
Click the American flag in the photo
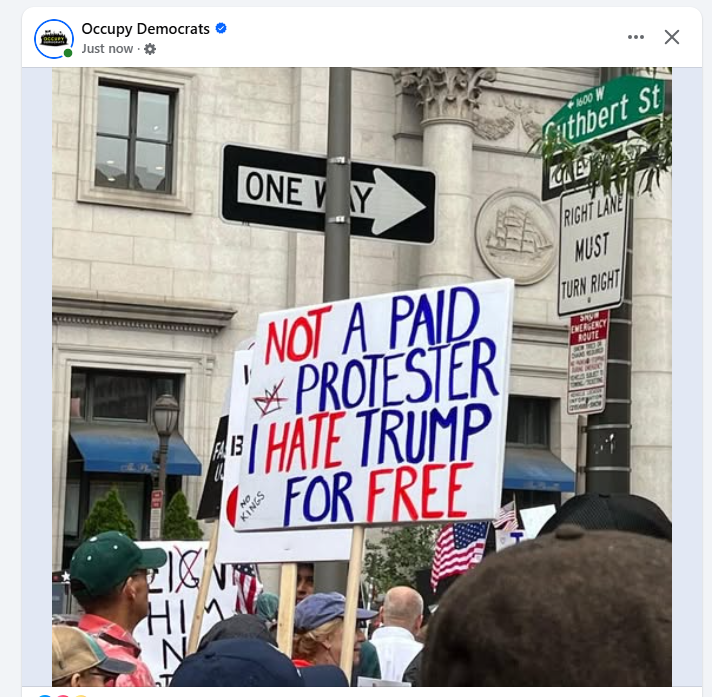(x=458, y=550)
